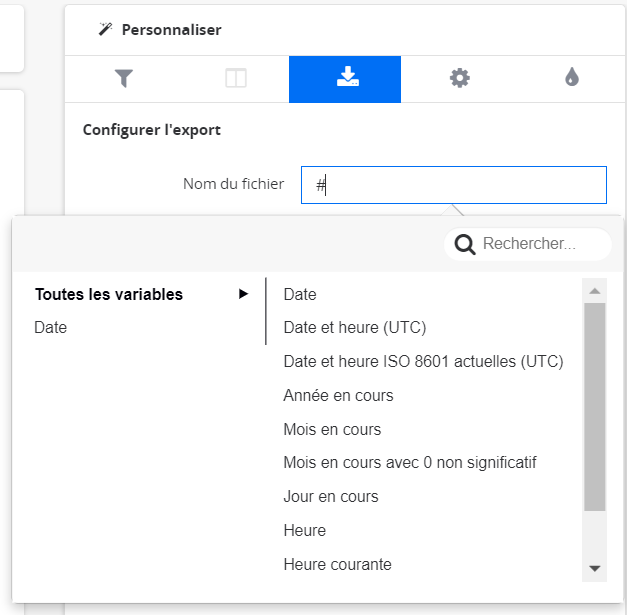This screenshot has height=615, width=627.
Task: Click in the Rechercher search field
Action: click(540, 244)
